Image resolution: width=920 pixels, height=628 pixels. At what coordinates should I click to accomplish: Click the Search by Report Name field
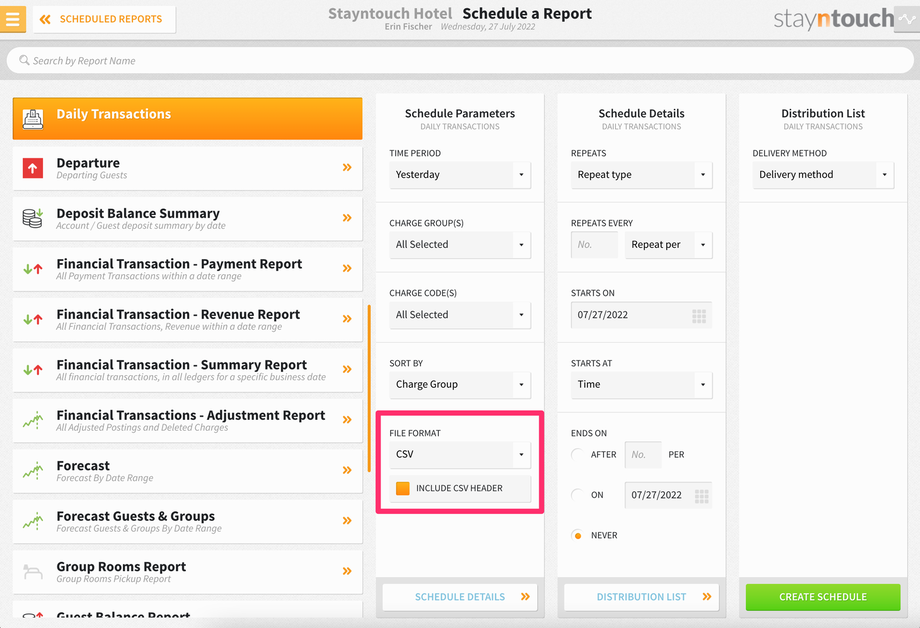coord(460,60)
